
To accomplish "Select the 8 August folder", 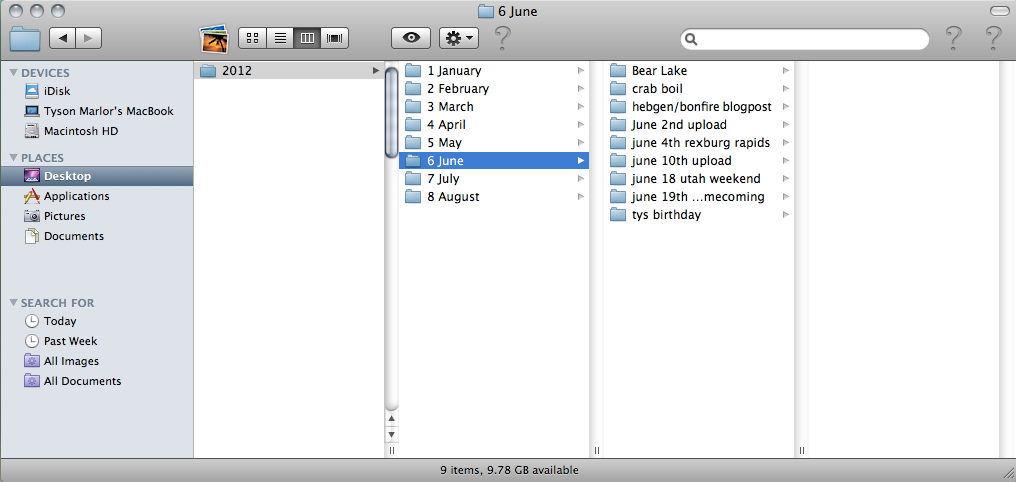I will pos(494,196).
